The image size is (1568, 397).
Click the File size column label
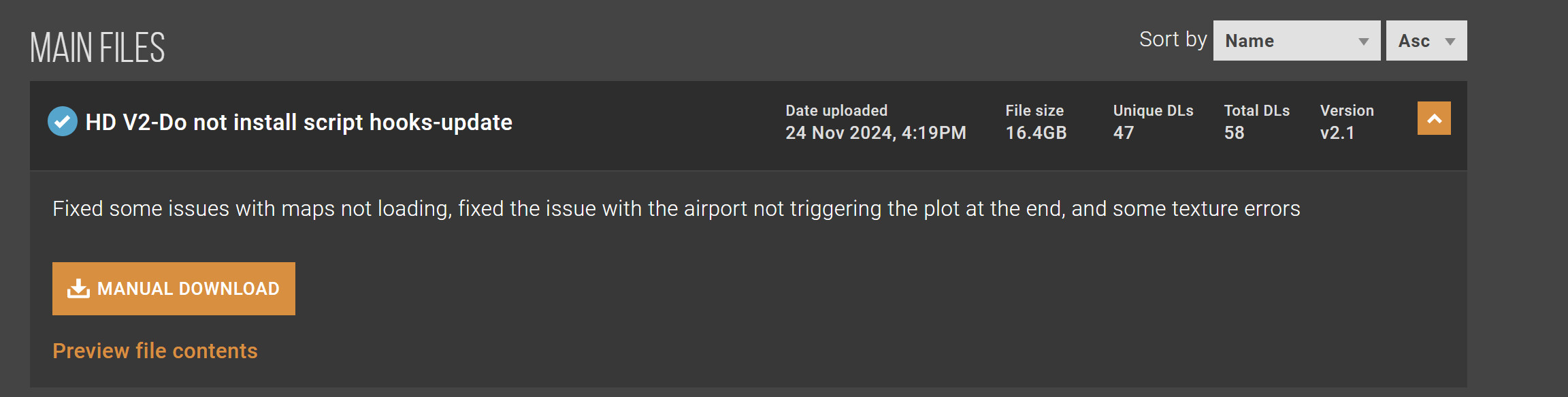1034,110
